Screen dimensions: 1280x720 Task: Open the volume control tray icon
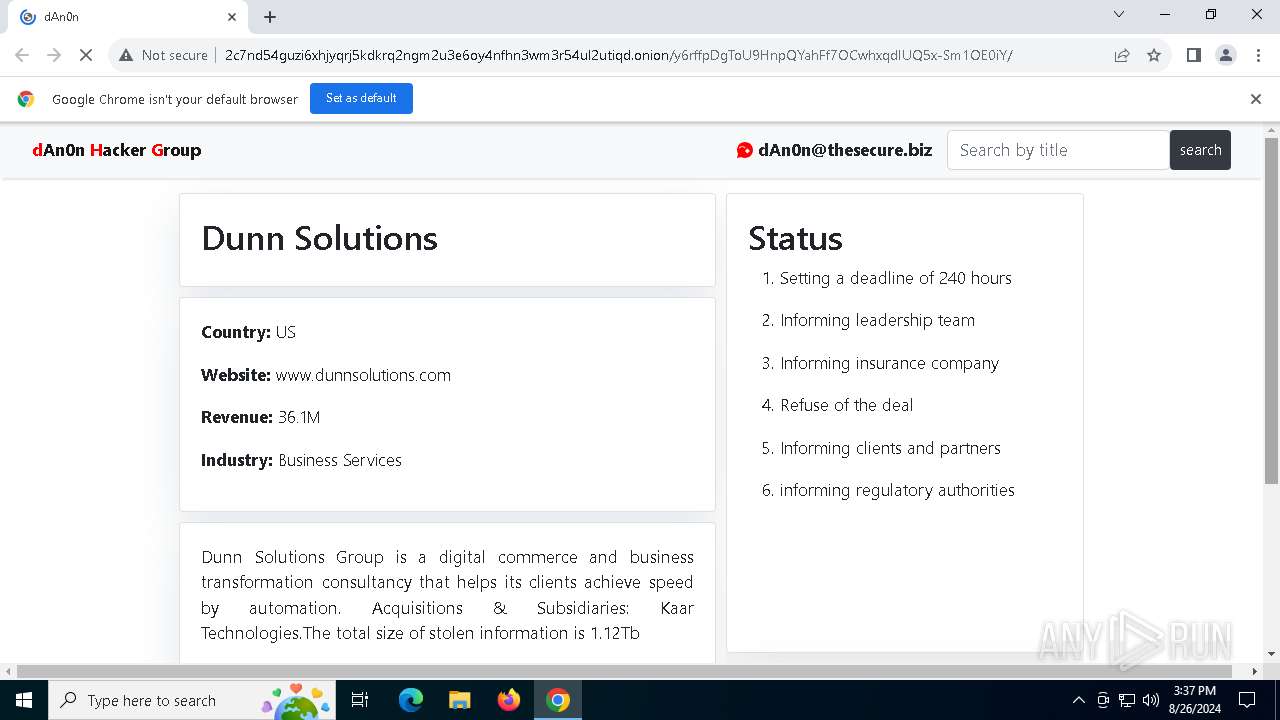[x=1151, y=700]
